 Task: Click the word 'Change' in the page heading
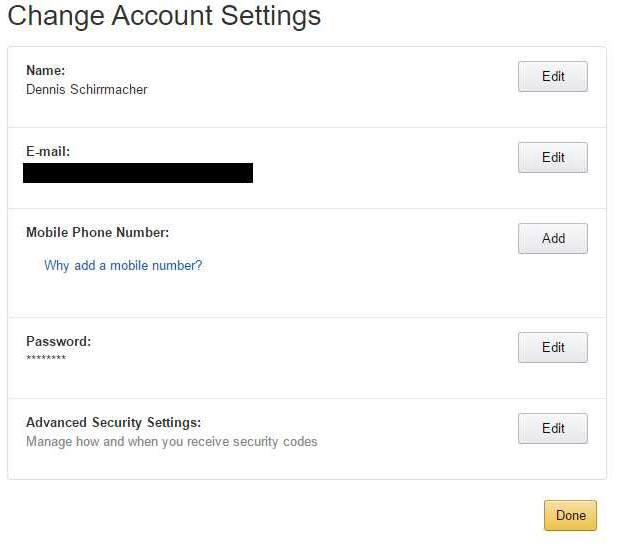[x=56, y=17]
